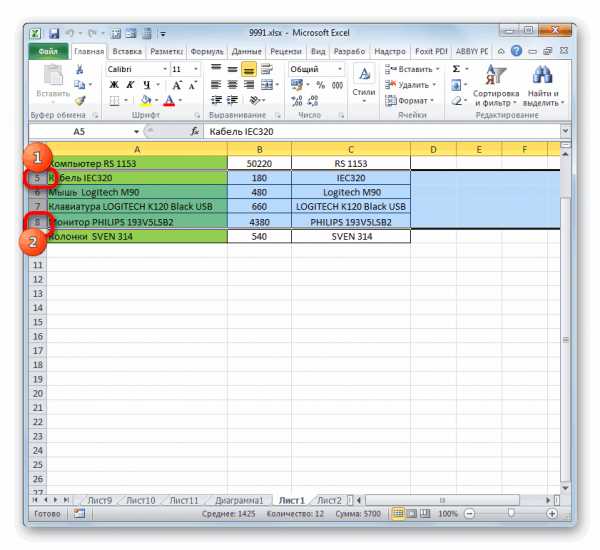Open the Формат cells dropdown
The width and height of the screenshot is (600, 550).
[x=409, y=101]
